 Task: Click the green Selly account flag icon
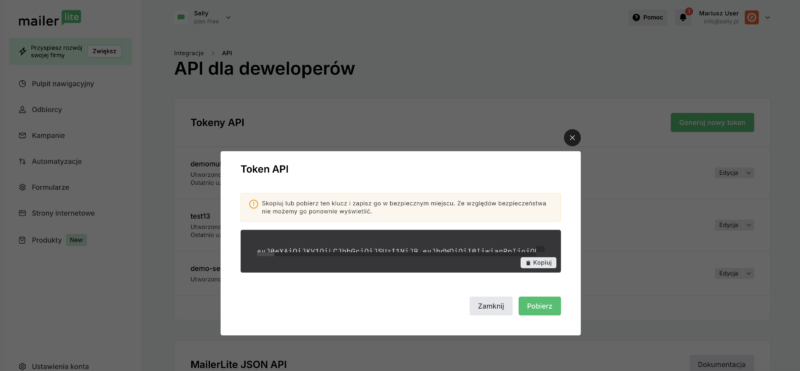181,17
